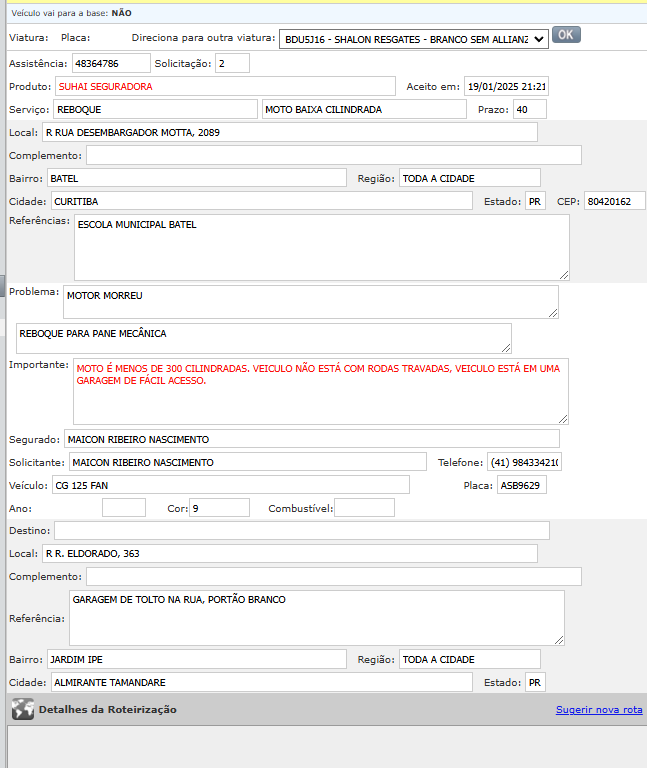Click the Aceito em date field
This screenshot has height=768, width=647.
coord(506,86)
